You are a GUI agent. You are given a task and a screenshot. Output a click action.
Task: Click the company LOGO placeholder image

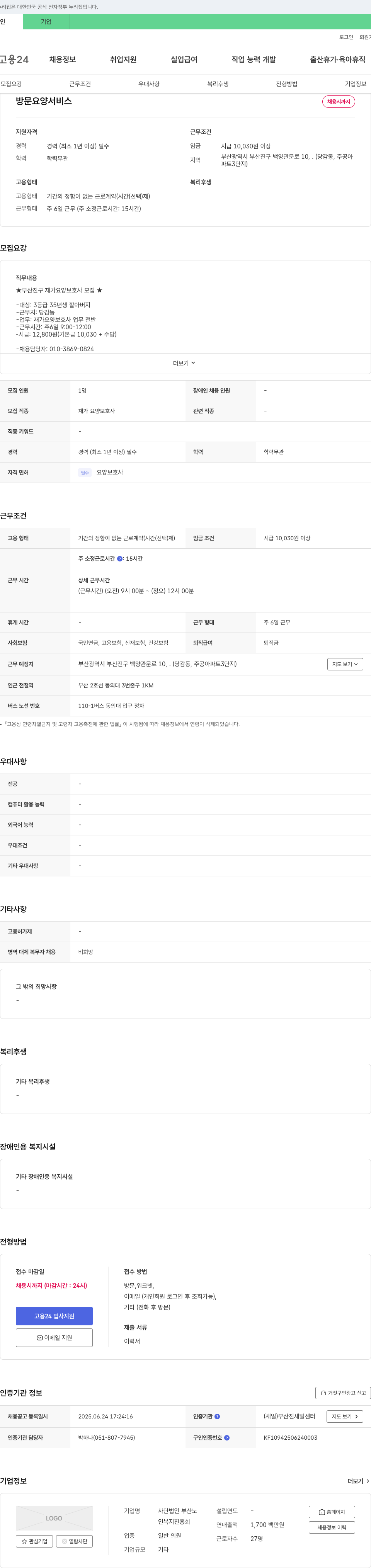tap(54, 1518)
